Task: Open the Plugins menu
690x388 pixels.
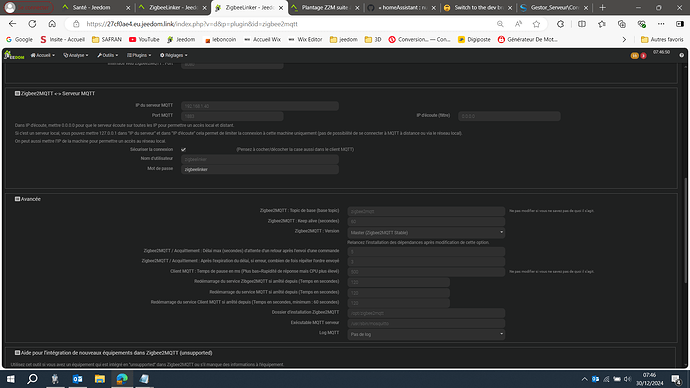Action: coord(139,55)
